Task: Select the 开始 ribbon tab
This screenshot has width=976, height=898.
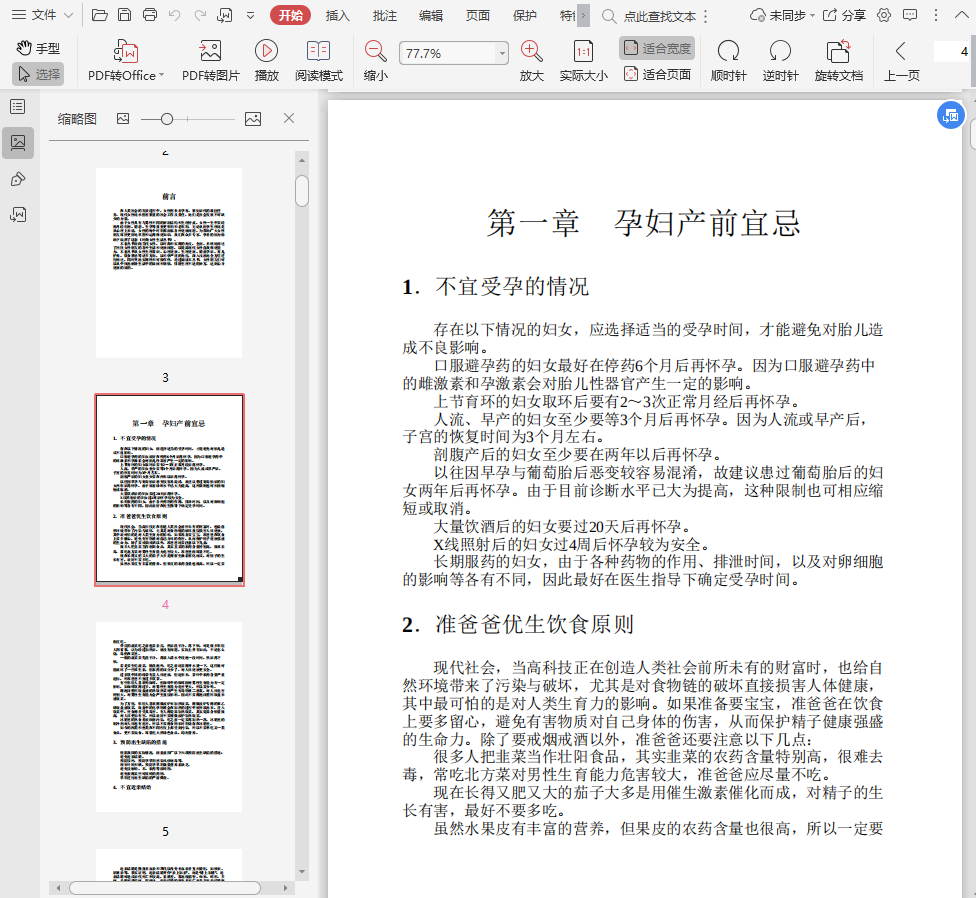Action: click(x=290, y=15)
